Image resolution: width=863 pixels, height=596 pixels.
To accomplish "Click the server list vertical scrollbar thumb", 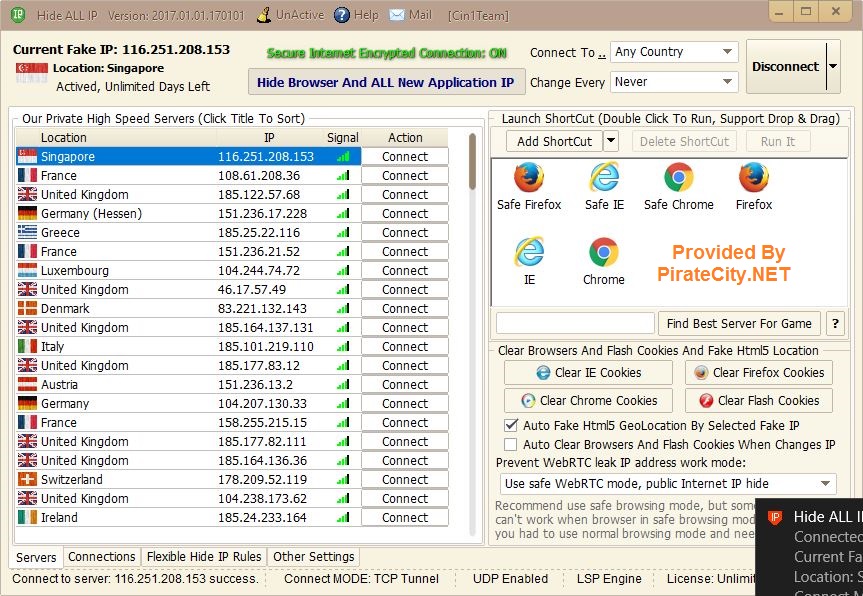I will [472, 161].
